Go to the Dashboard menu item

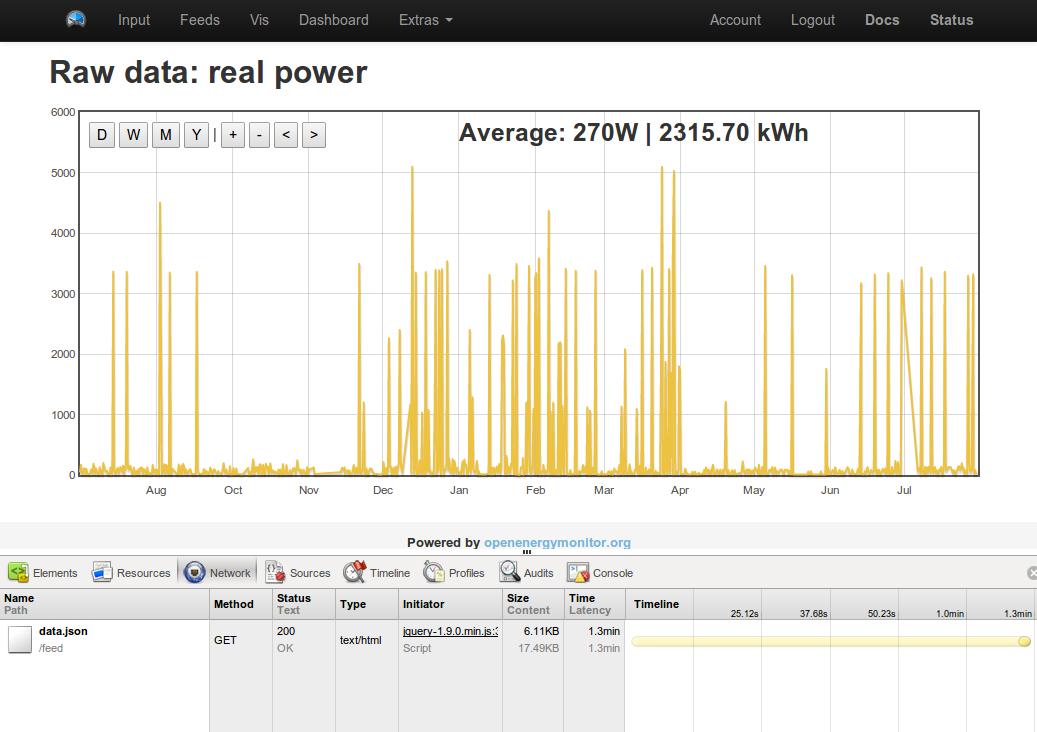coord(333,20)
